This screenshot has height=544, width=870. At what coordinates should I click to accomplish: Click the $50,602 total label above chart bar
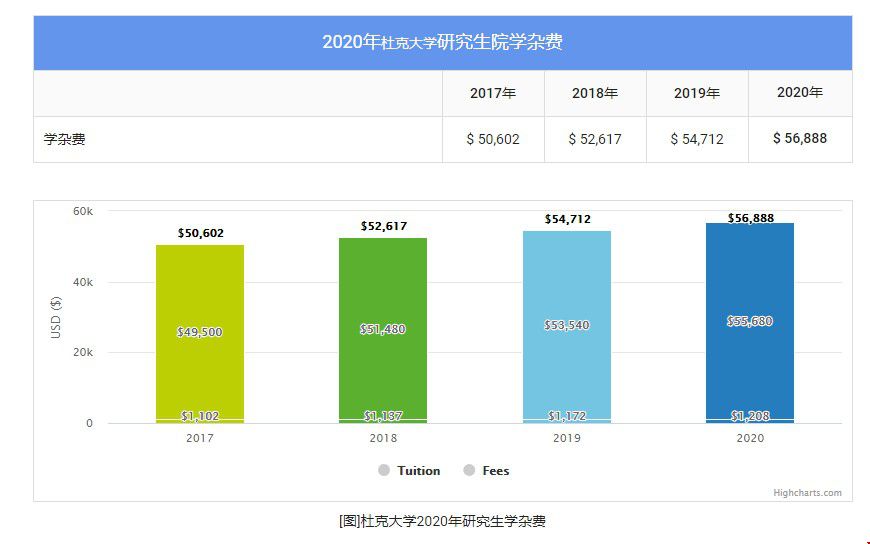click(200, 233)
